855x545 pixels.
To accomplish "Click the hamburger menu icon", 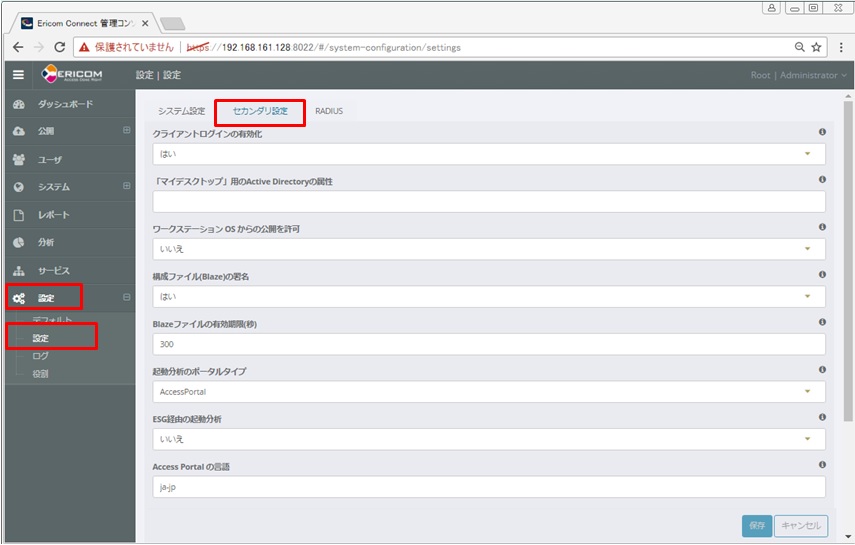I will (18, 75).
